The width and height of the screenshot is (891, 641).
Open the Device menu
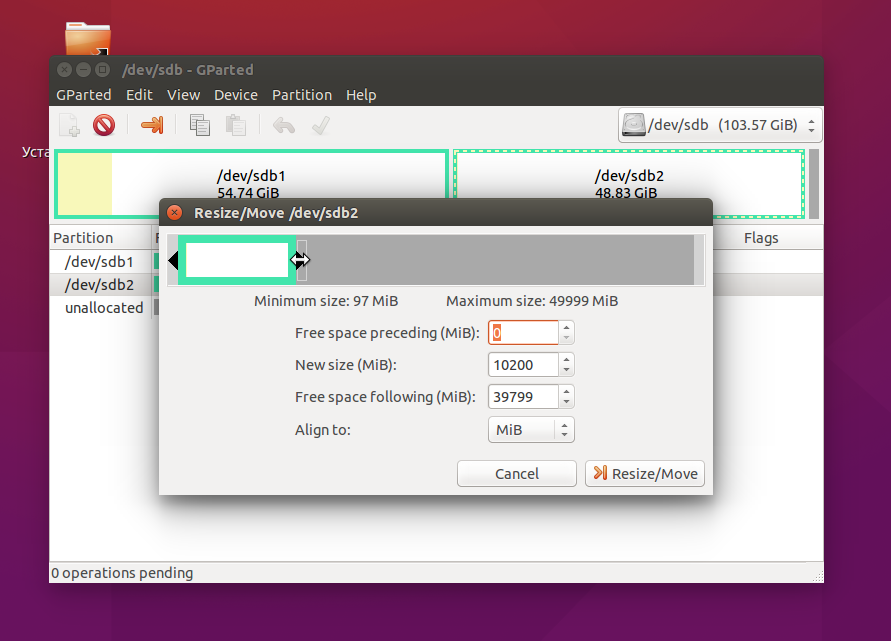(235, 95)
